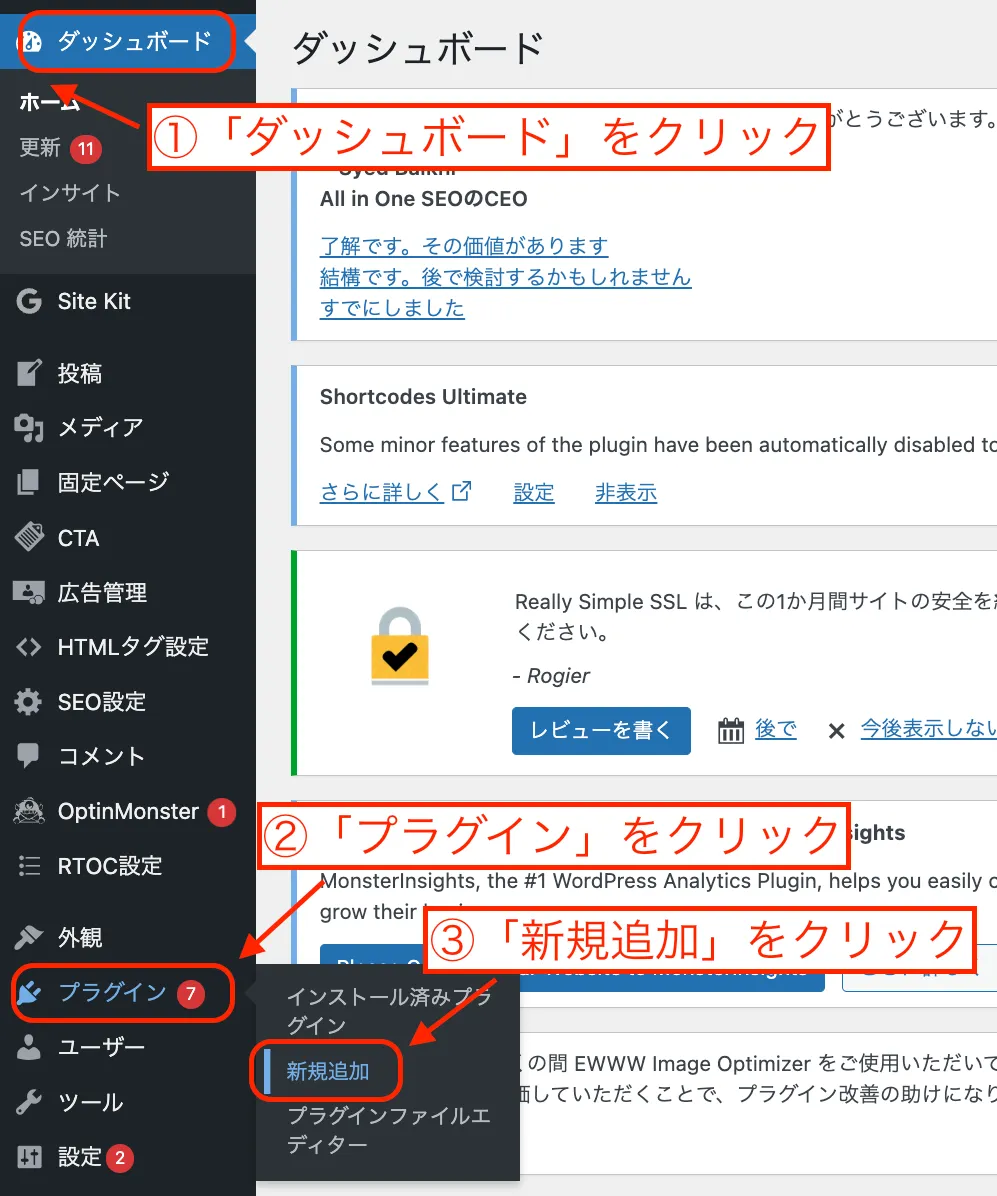Click the Really Simple SSL padlock image
This screenshot has height=1196, width=997.
click(x=400, y=646)
